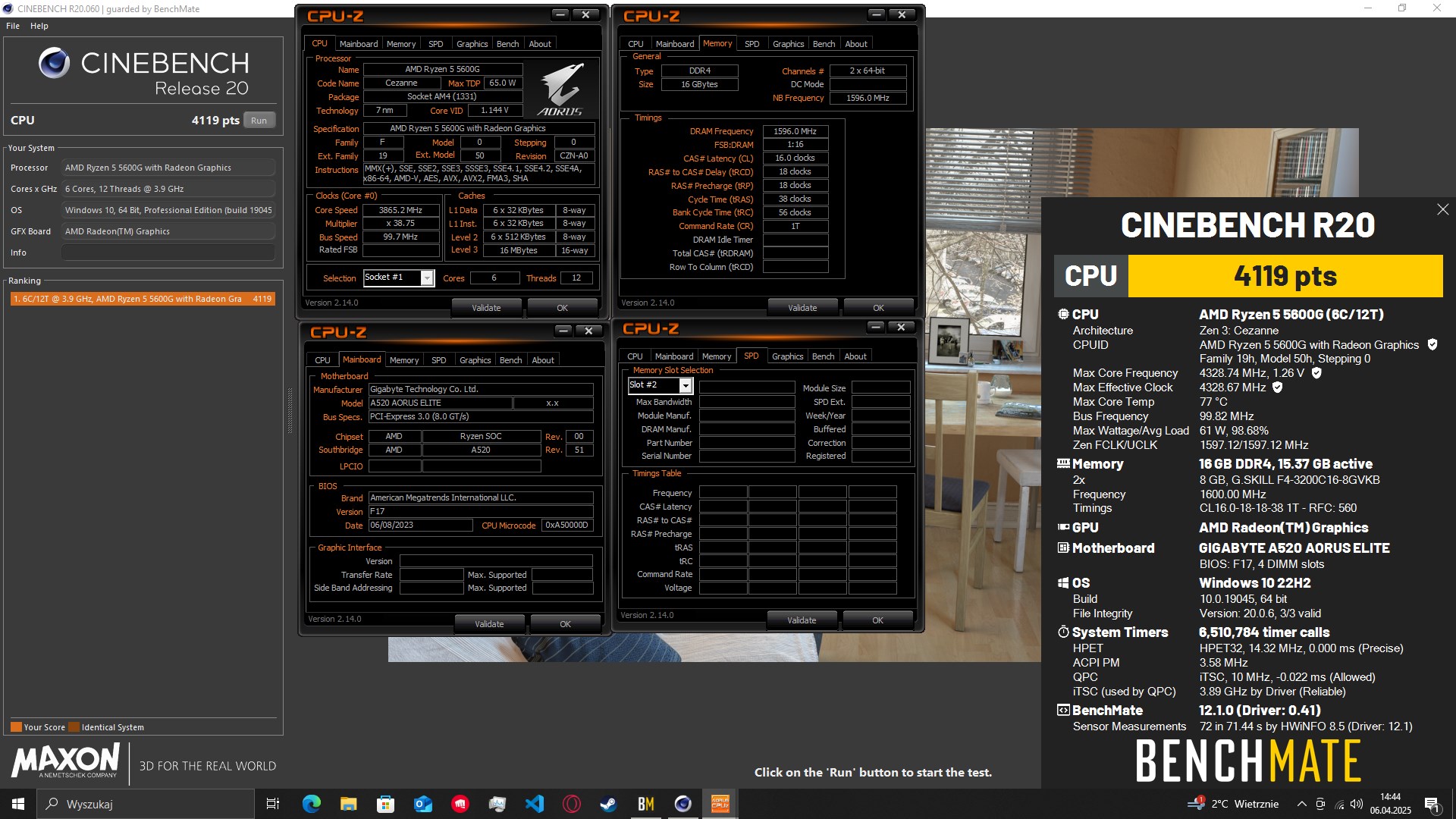This screenshot has height=819, width=1456.
Task: Click Run to start the CPU test
Action: [259, 121]
